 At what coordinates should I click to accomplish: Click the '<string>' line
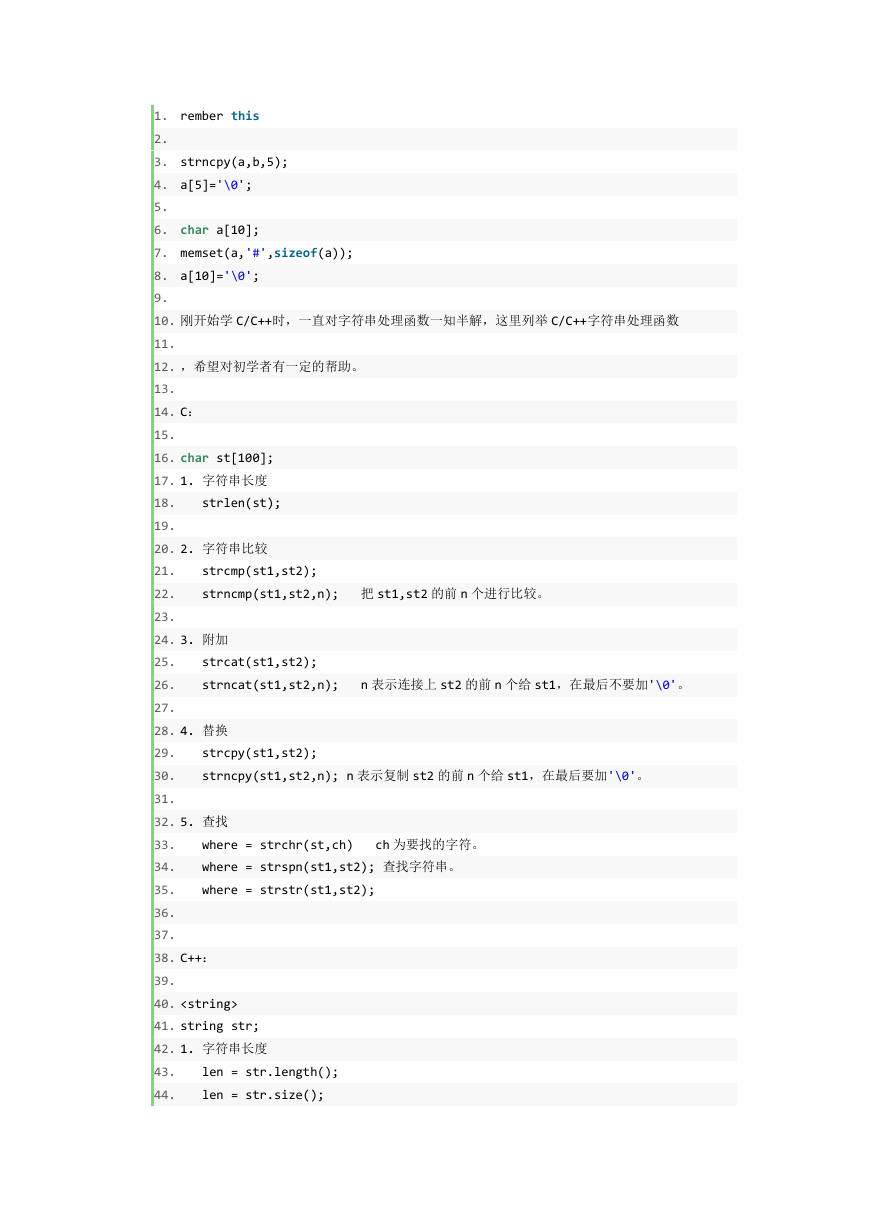point(209,1004)
